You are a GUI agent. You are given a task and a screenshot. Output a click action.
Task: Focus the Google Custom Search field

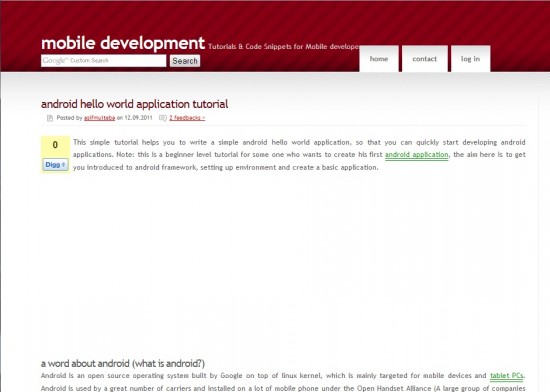[x=103, y=61]
